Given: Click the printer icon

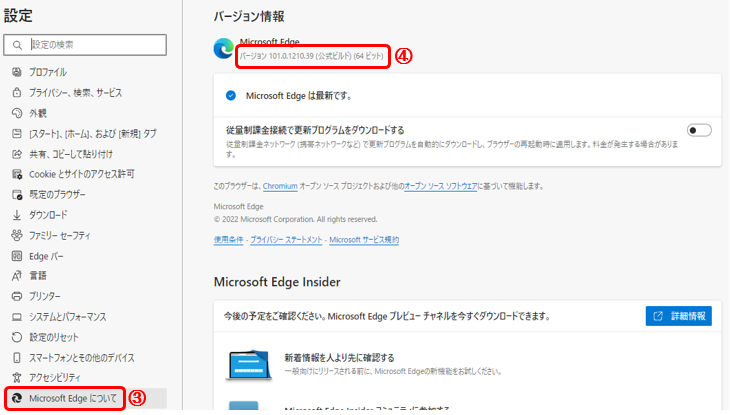Looking at the screenshot, I should click(17, 296).
